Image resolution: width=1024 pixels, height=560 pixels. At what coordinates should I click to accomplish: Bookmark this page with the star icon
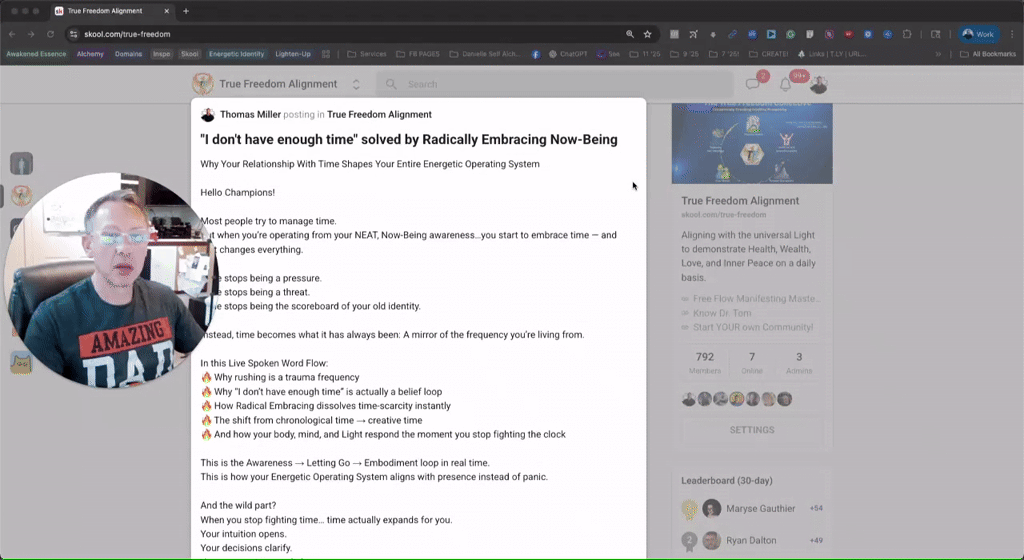tap(647, 34)
